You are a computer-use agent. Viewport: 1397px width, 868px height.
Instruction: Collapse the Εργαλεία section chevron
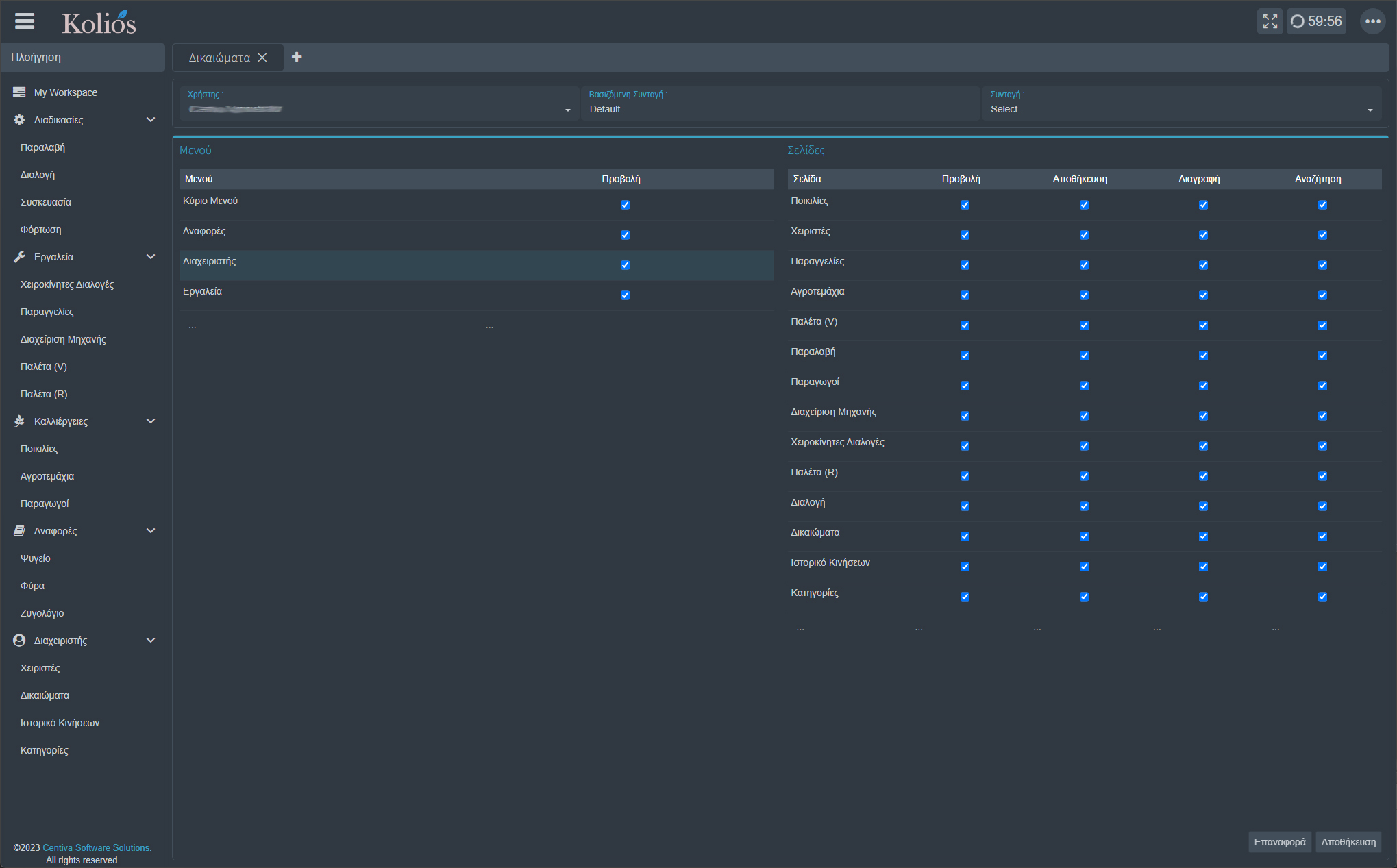151,256
